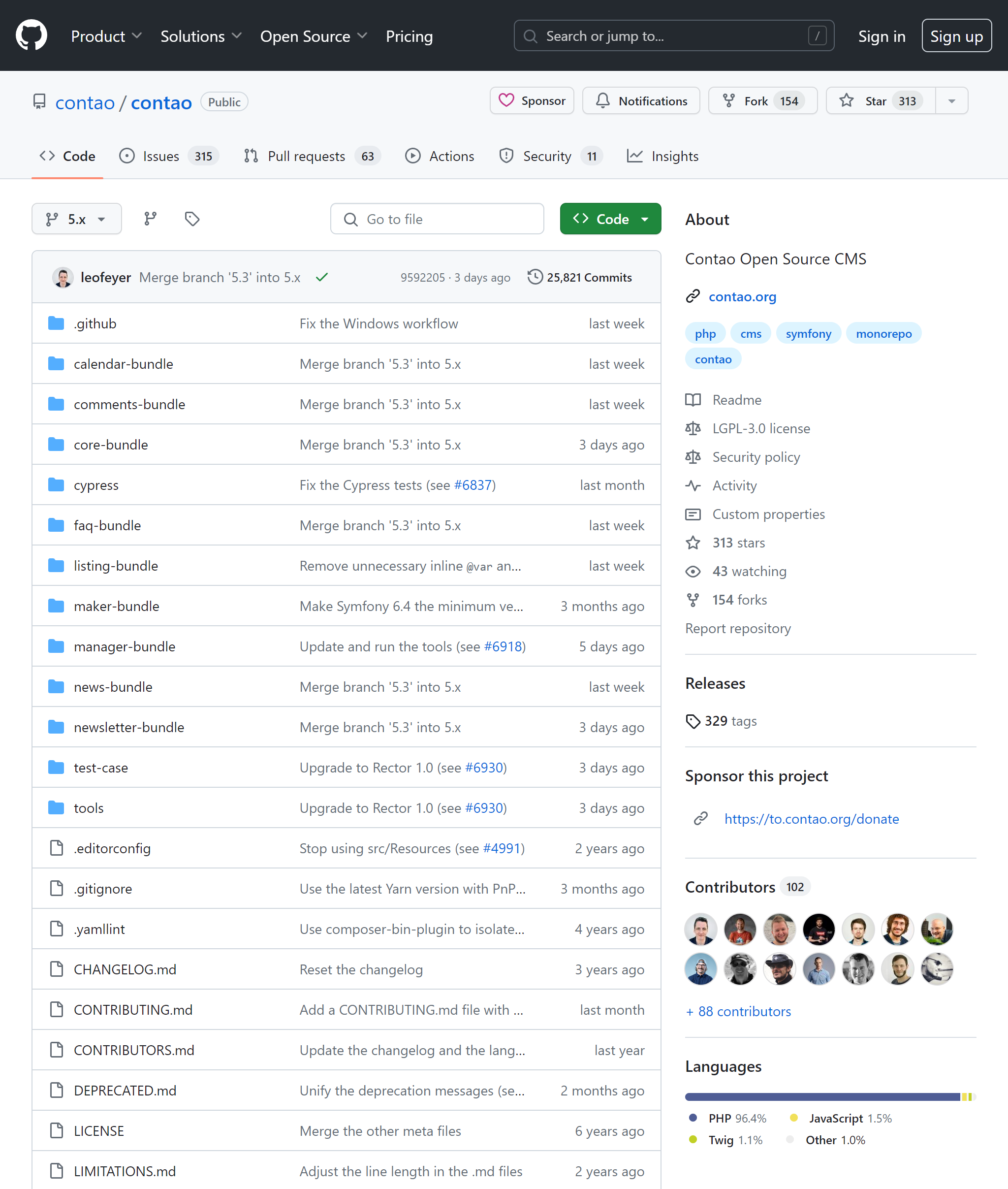This screenshot has height=1189, width=1008.
Task: Expand the Open Source menu
Action: (313, 36)
